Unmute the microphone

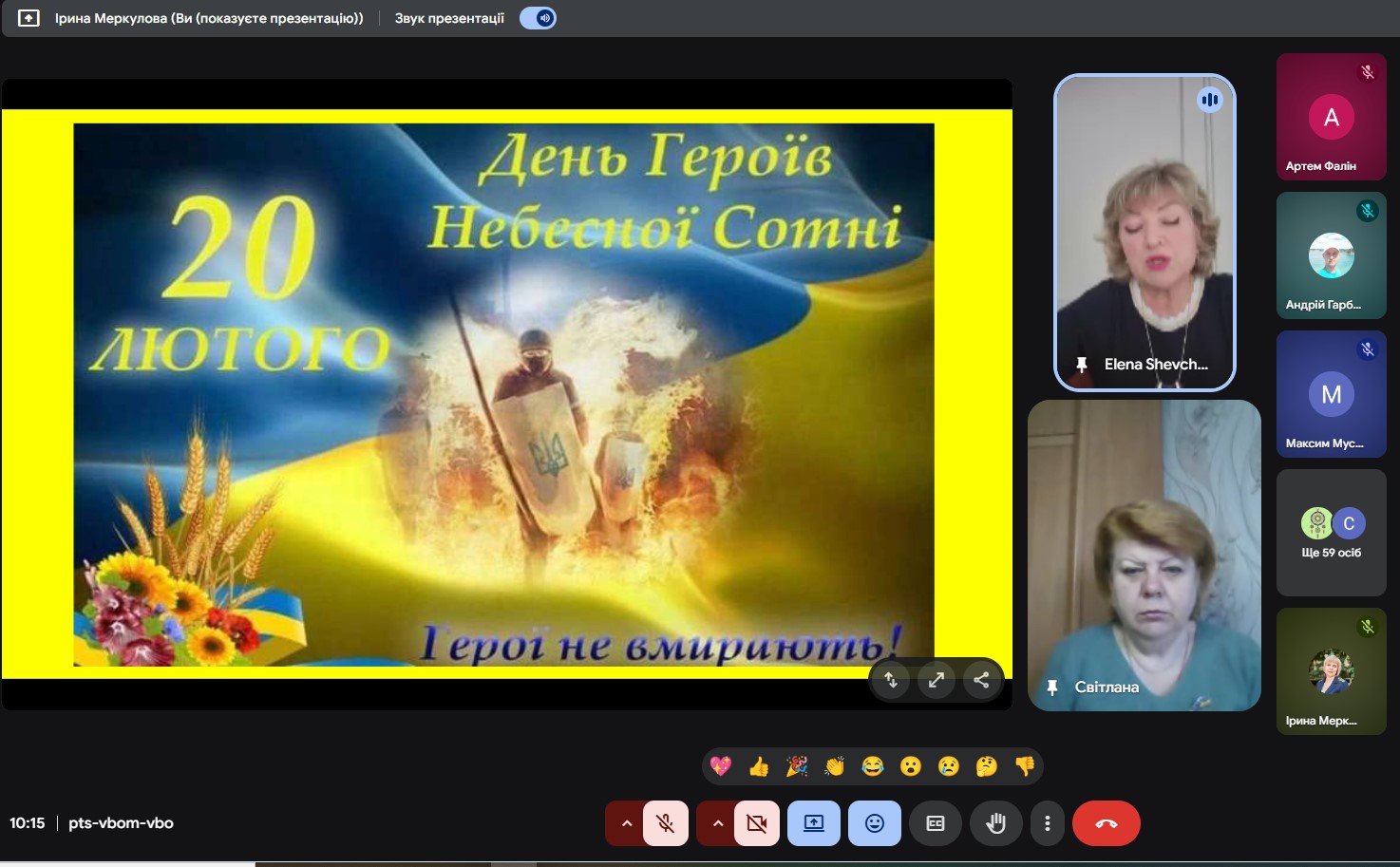pos(665,823)
